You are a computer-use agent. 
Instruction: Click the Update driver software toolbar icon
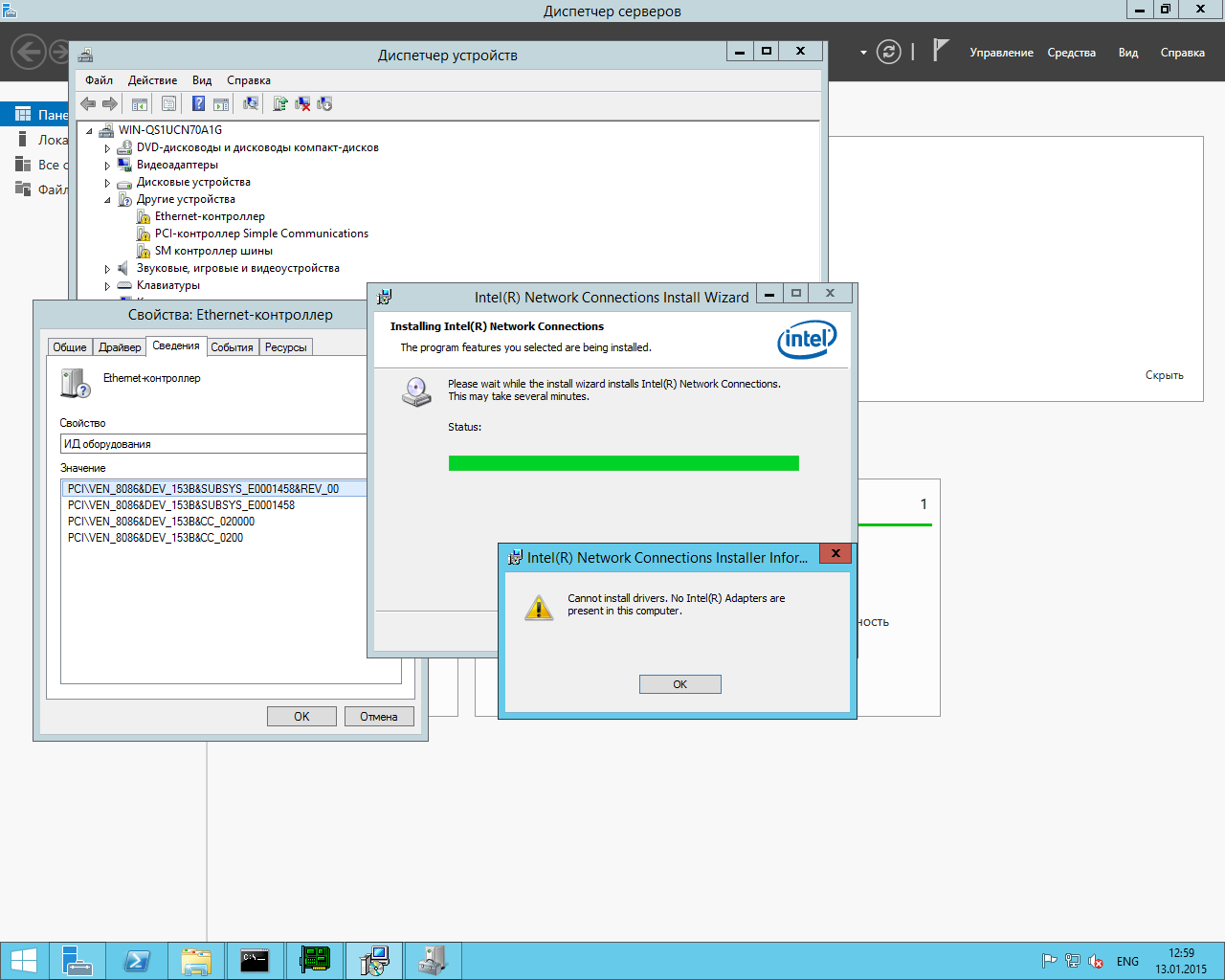pyautogui.click(x=279, y=104)
